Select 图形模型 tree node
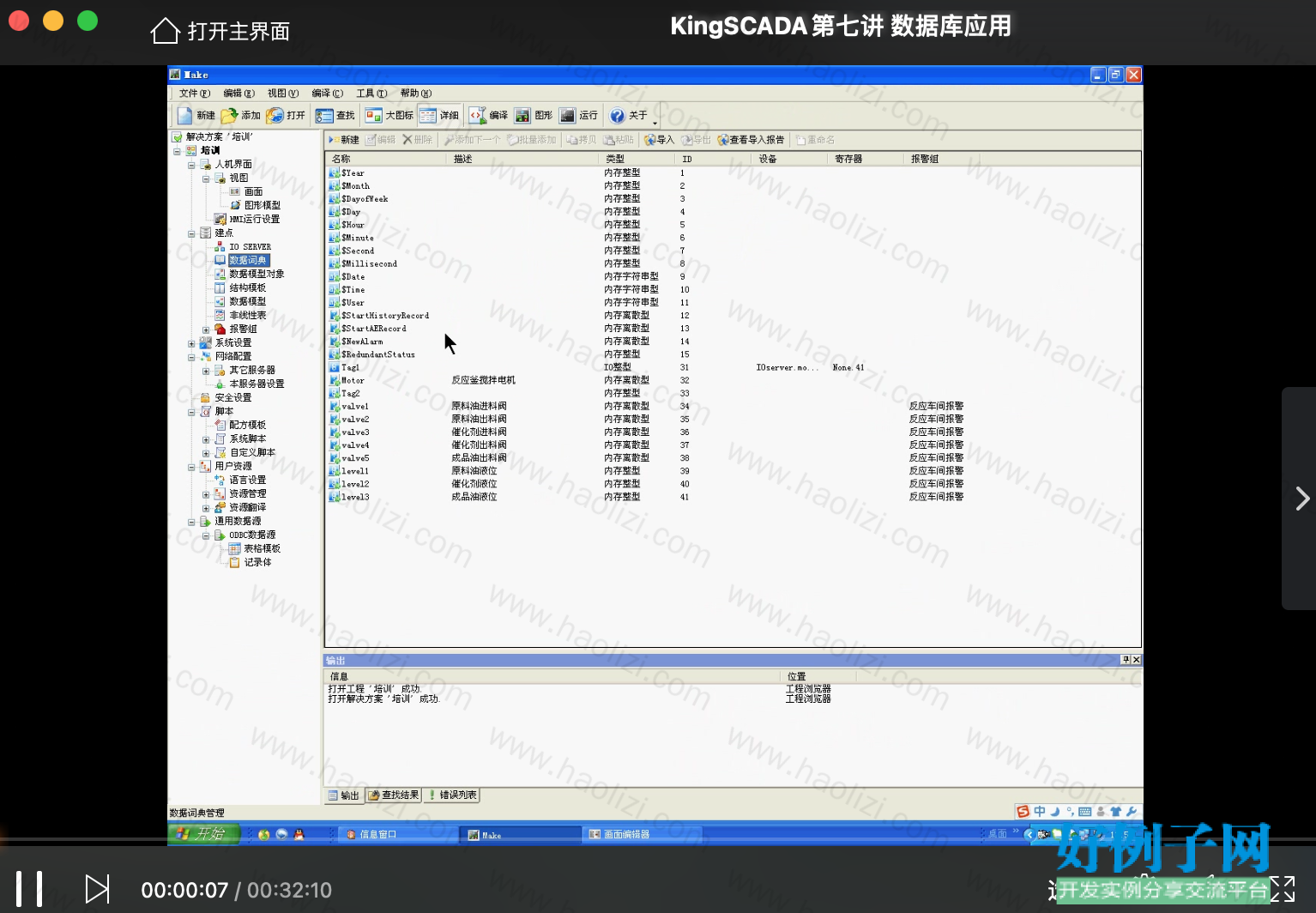 pyautogui.click(x=262, y=205)
